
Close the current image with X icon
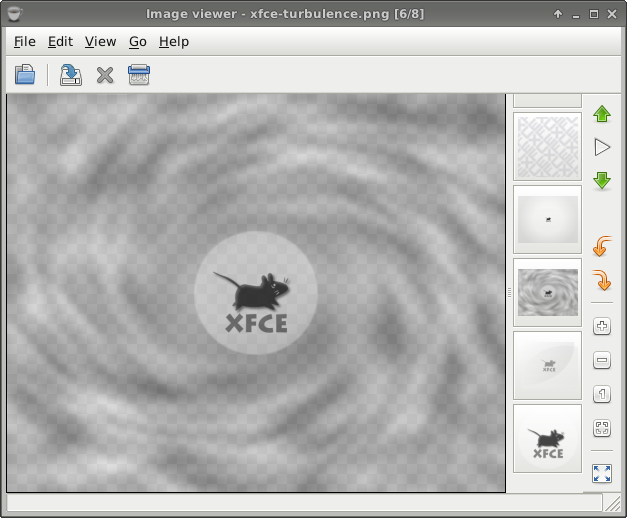[105, 75]
